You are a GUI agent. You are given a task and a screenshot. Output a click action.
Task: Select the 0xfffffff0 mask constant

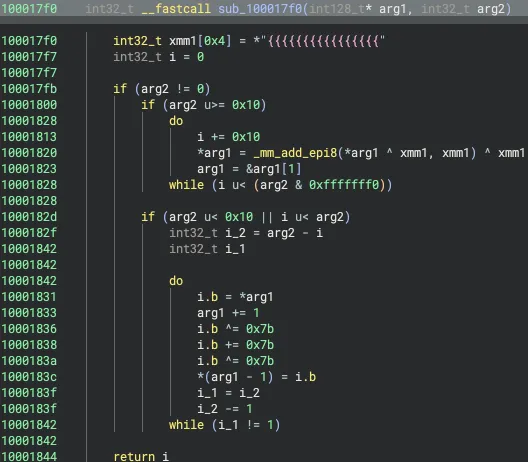(344, 185)
